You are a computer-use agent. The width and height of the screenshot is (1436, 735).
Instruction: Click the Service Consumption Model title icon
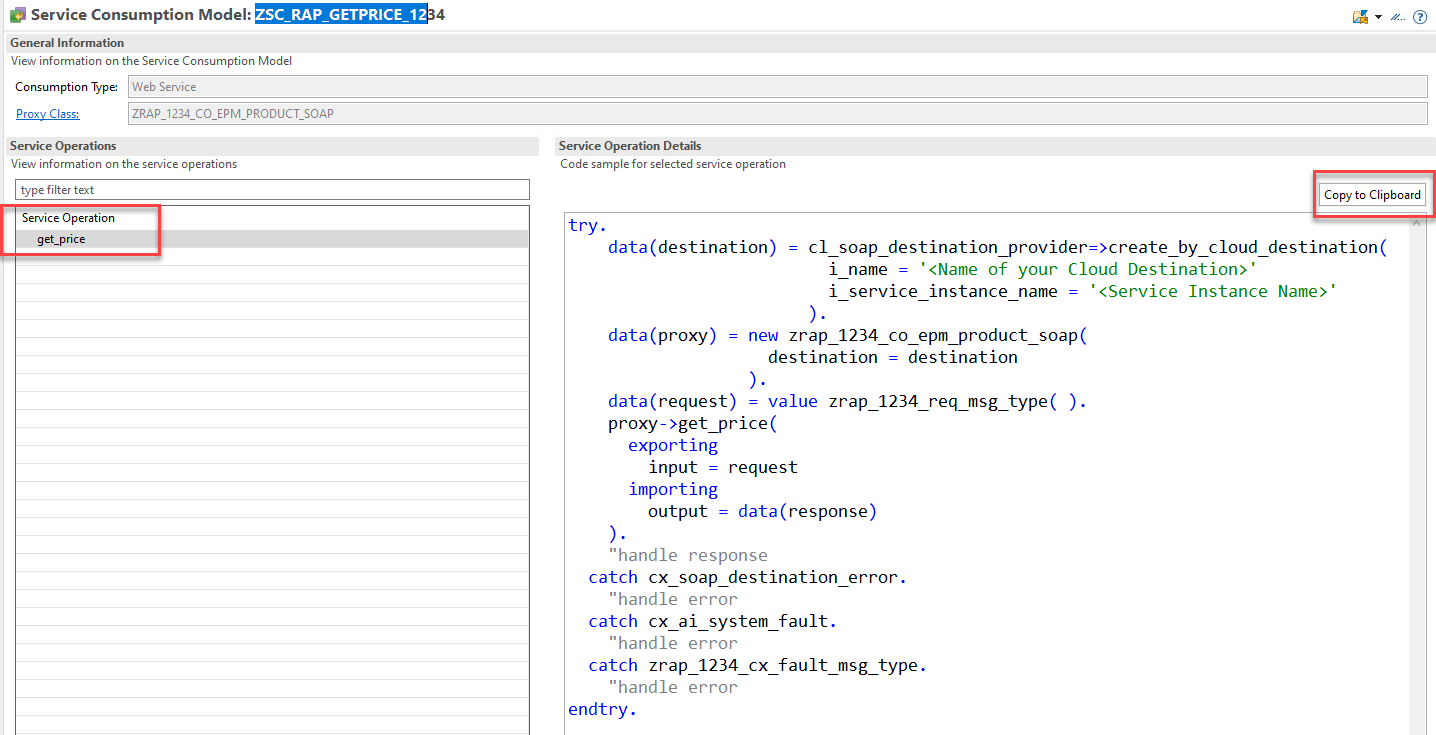point(17,16)
